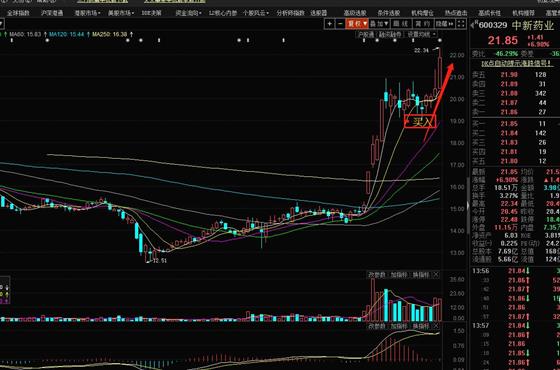Screen dimensions: 560x370
Task: Click 换指标 in the volume panel
Action: click(421, 275)
